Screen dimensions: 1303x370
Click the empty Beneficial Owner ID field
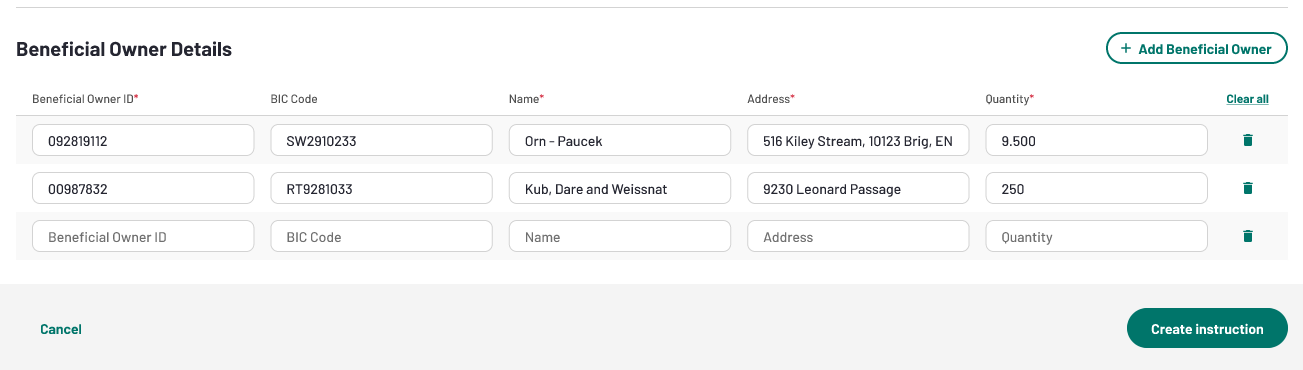point(143,236)
